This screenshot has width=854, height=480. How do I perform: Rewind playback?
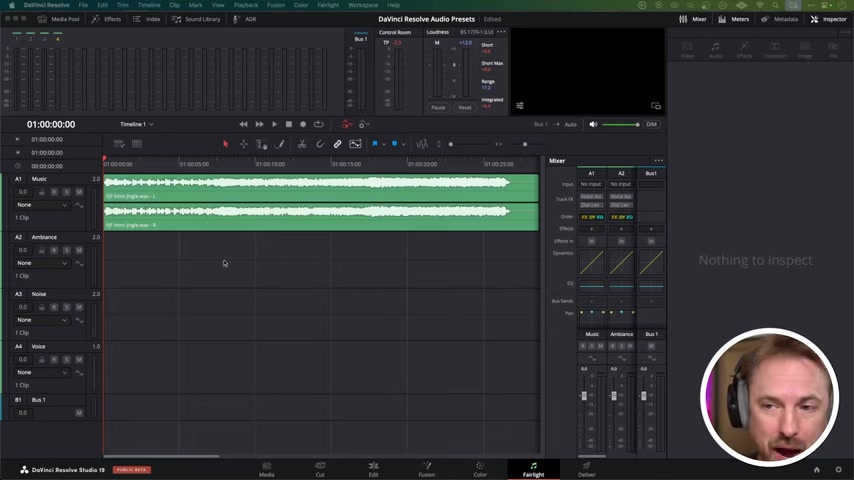243,124
